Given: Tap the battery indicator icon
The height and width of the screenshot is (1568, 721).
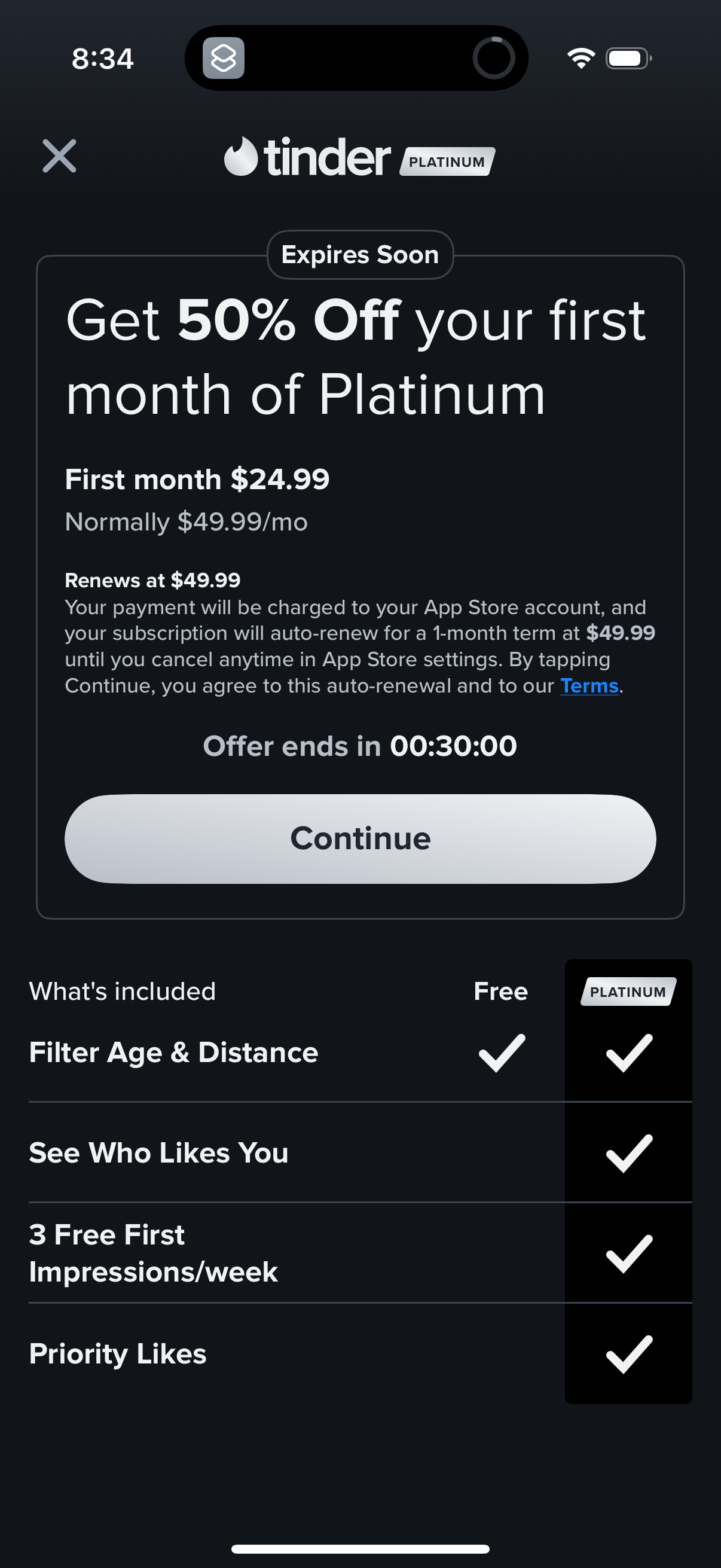Looking at the screenshot, I should tap(628, 59).
